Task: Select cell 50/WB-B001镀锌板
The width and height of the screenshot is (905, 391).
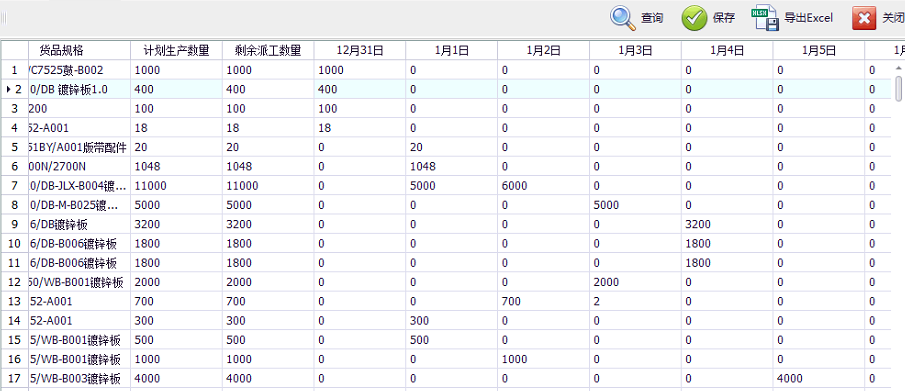Action: [80, 282]
